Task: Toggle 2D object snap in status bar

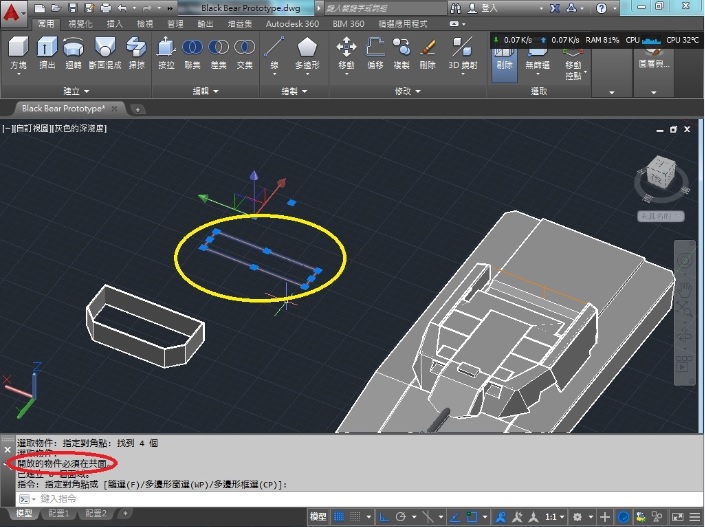Action: pyautogui.click(x=472, y=517)
